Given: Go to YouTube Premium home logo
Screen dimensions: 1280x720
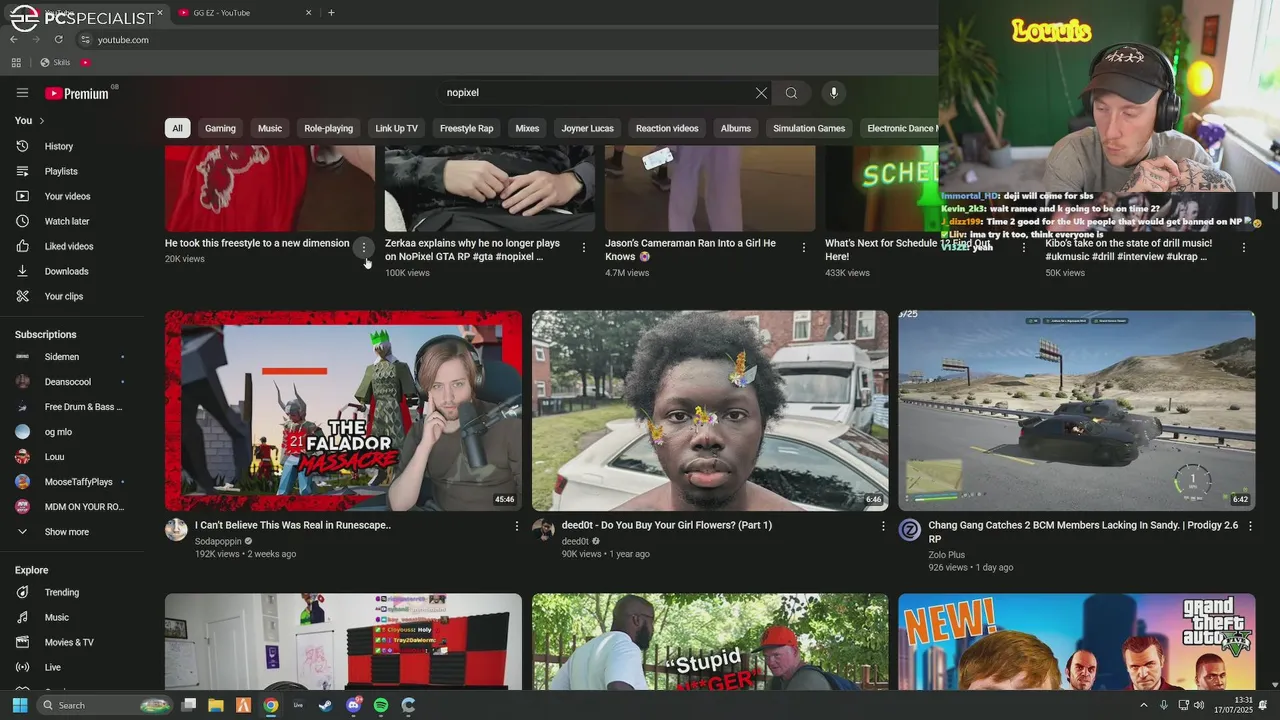Looking at the screenshot, I should 76,93.
